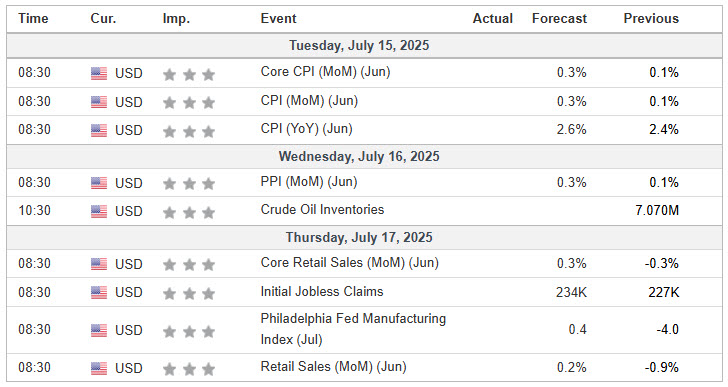Click the Forecast column header
Viewport: 728px width, 387px height.
[x=559, y=19]
